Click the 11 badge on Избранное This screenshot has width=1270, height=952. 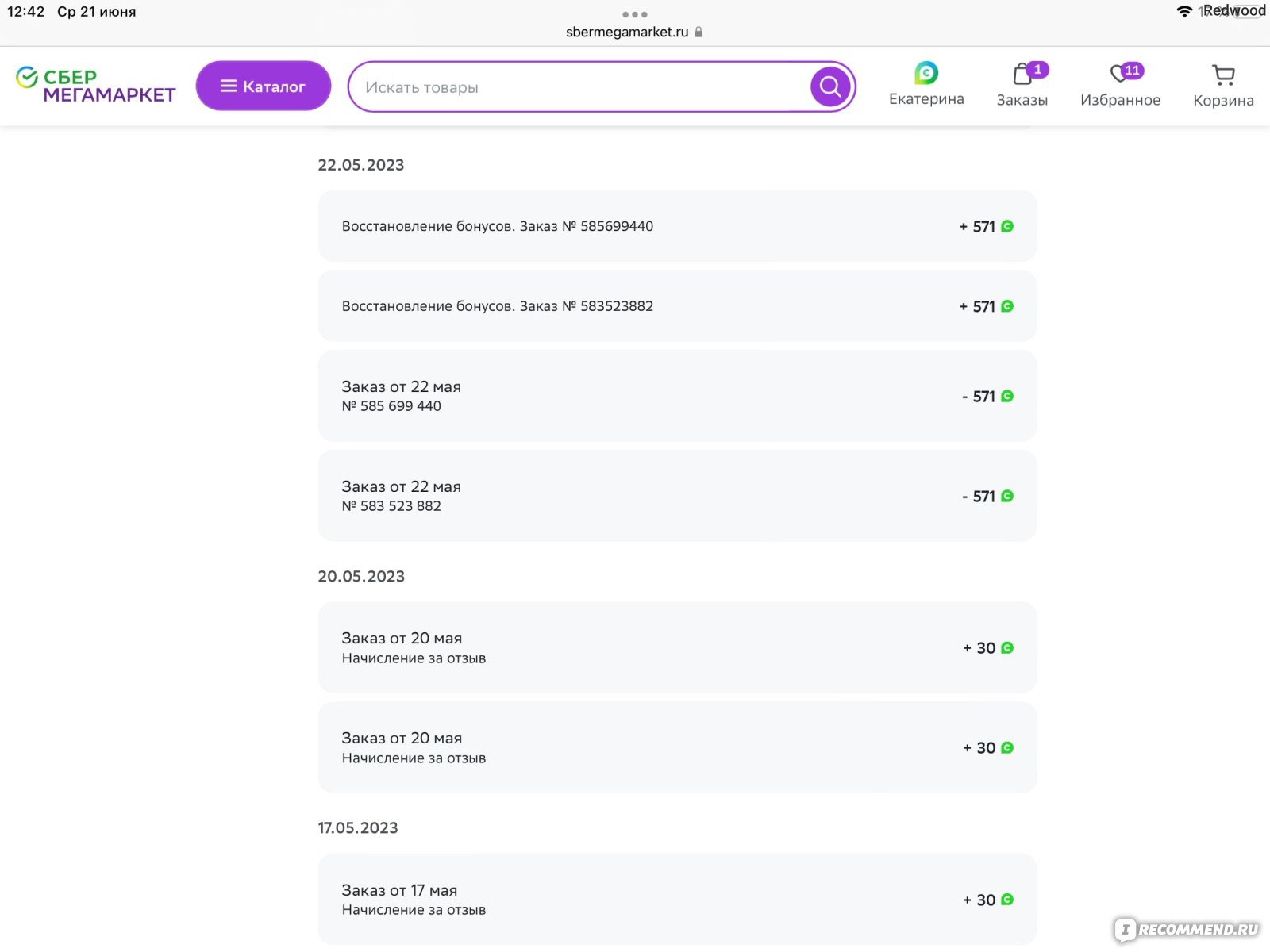coord(1133,70)
